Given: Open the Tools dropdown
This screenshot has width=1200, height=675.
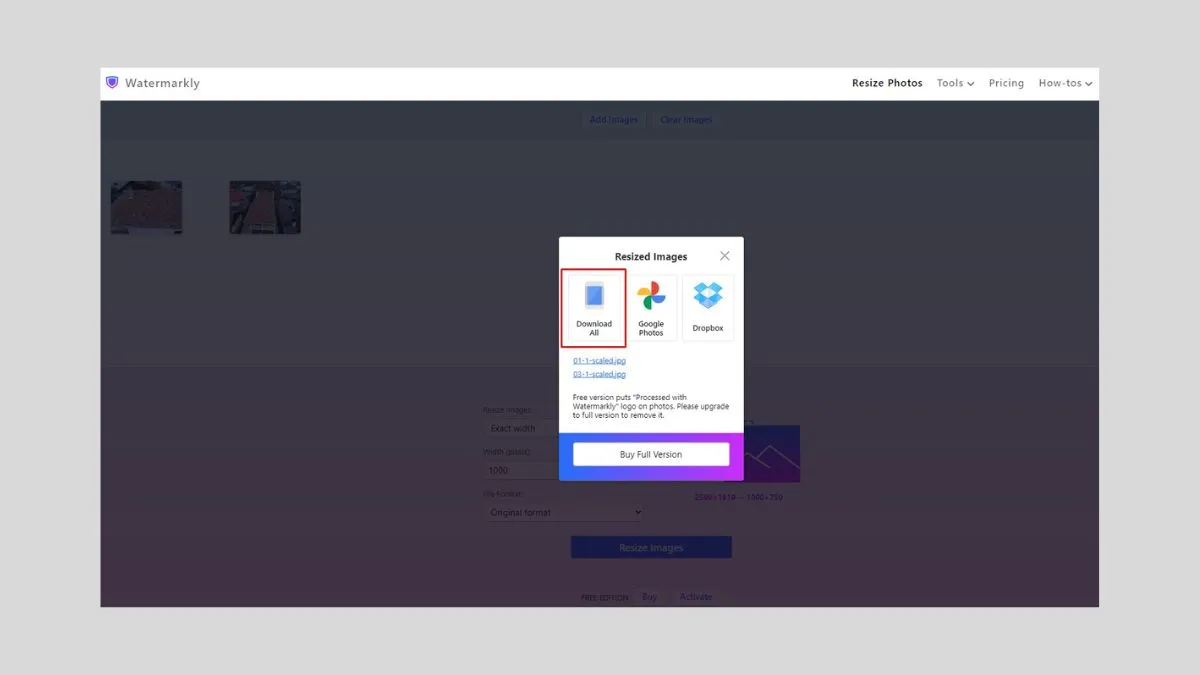Looking at the screenshot, I should click(x=954, y=83).
